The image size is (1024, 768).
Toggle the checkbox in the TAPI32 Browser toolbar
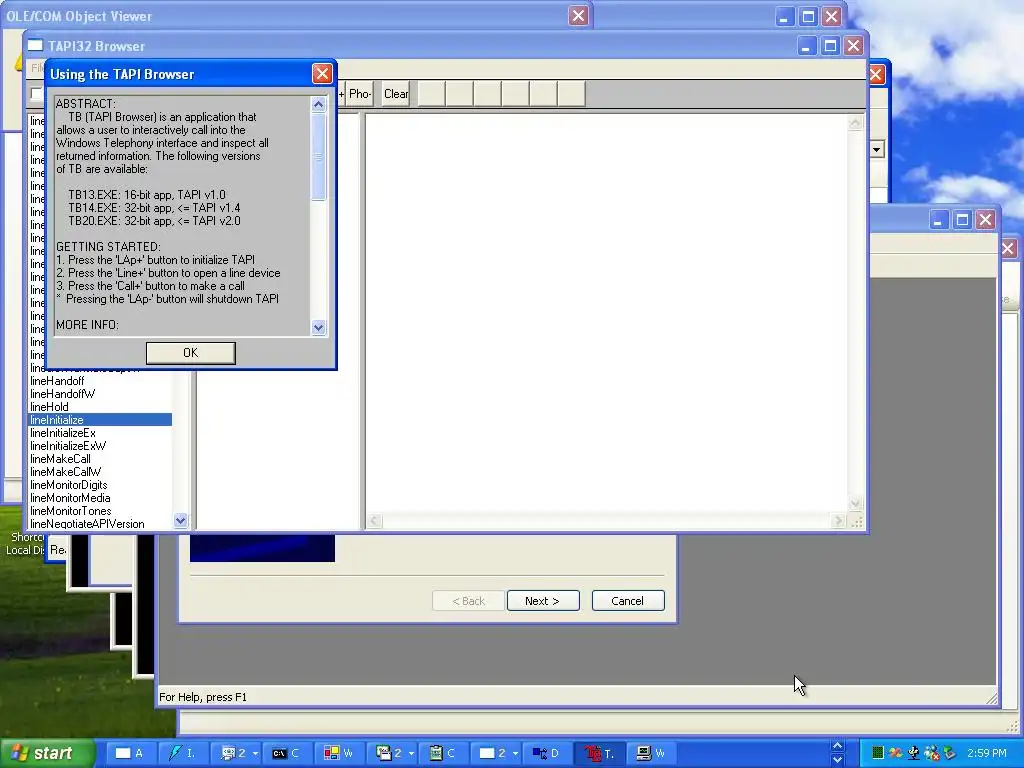37,94
